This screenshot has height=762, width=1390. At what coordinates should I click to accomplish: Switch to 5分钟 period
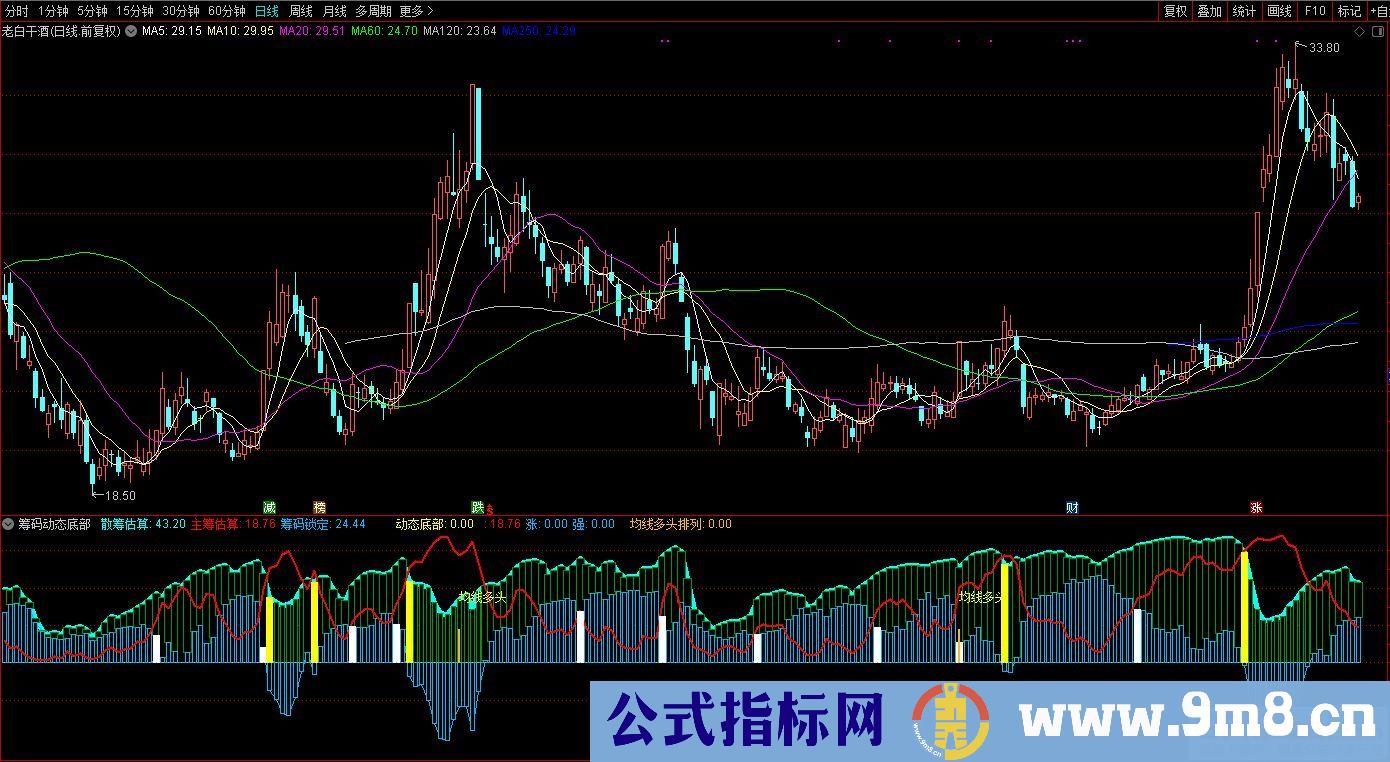(x=92, y=11)
